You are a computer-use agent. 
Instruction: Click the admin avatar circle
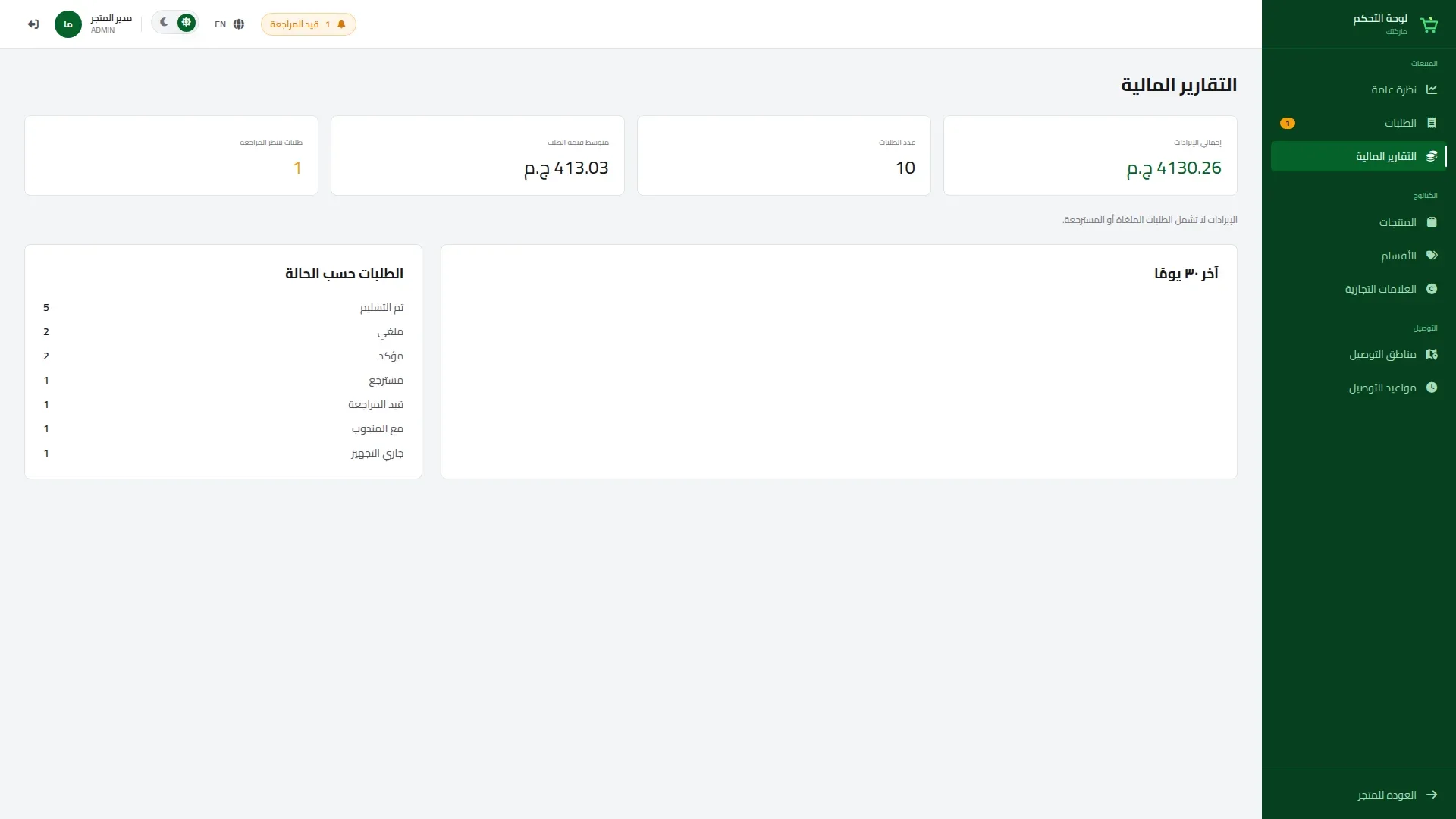[68, 24]
